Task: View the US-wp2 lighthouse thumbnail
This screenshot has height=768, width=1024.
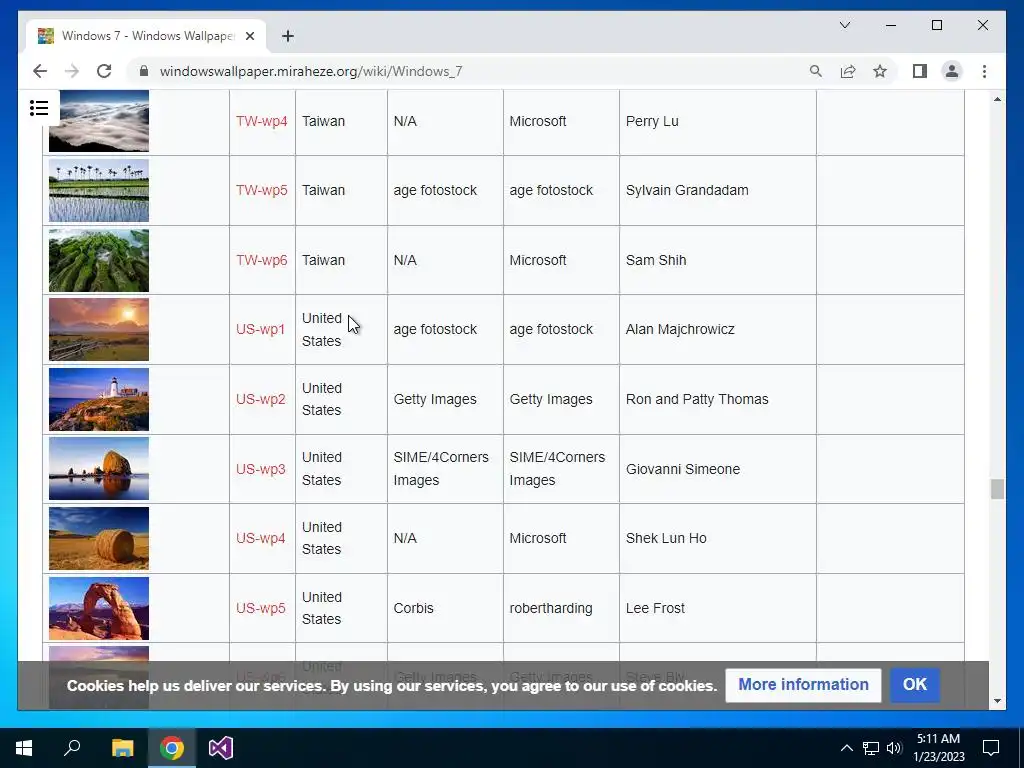Action: coord(99,399)
